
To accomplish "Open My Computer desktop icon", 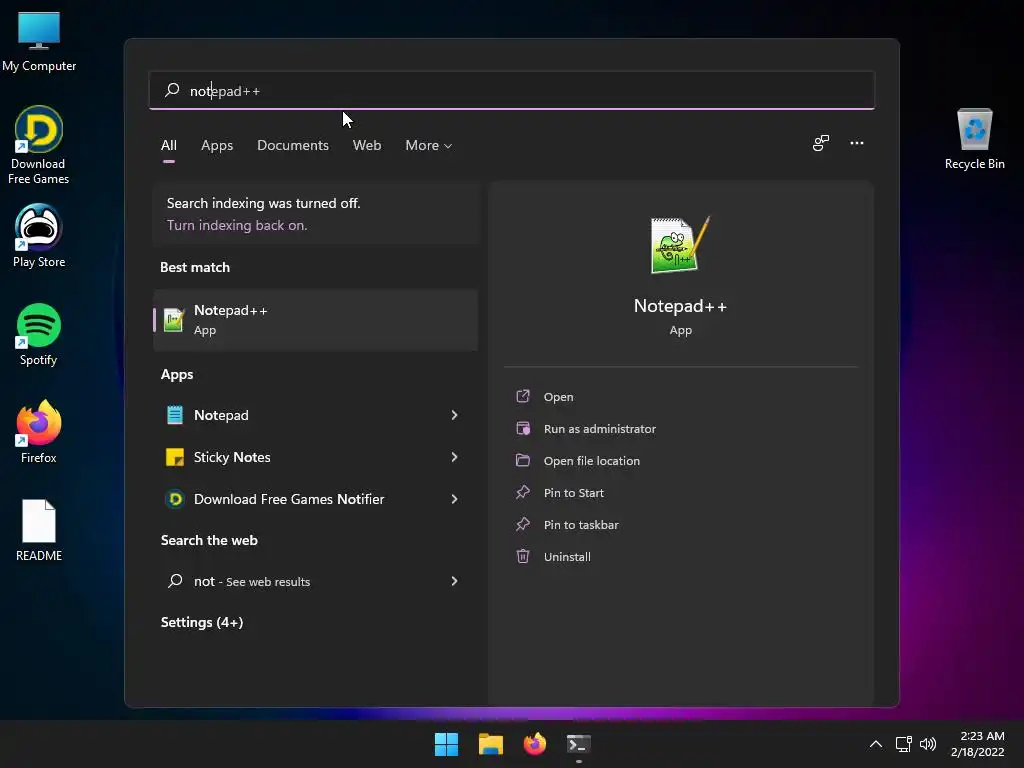I will pos(39,40).
